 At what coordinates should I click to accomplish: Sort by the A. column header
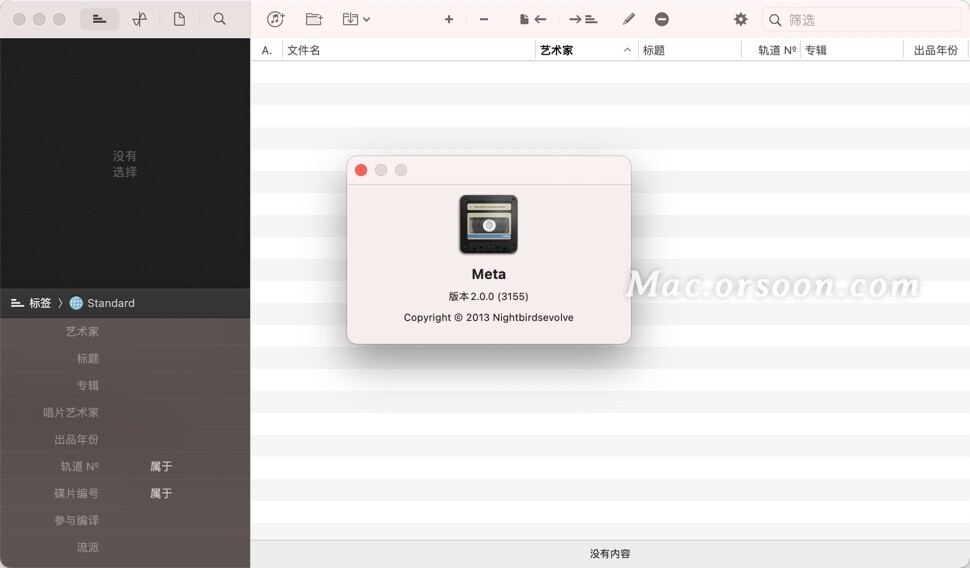click(267, 50)
